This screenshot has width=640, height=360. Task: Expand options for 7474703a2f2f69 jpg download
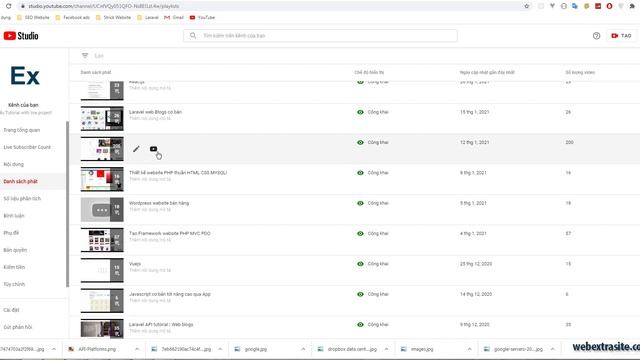coord(53,349)
